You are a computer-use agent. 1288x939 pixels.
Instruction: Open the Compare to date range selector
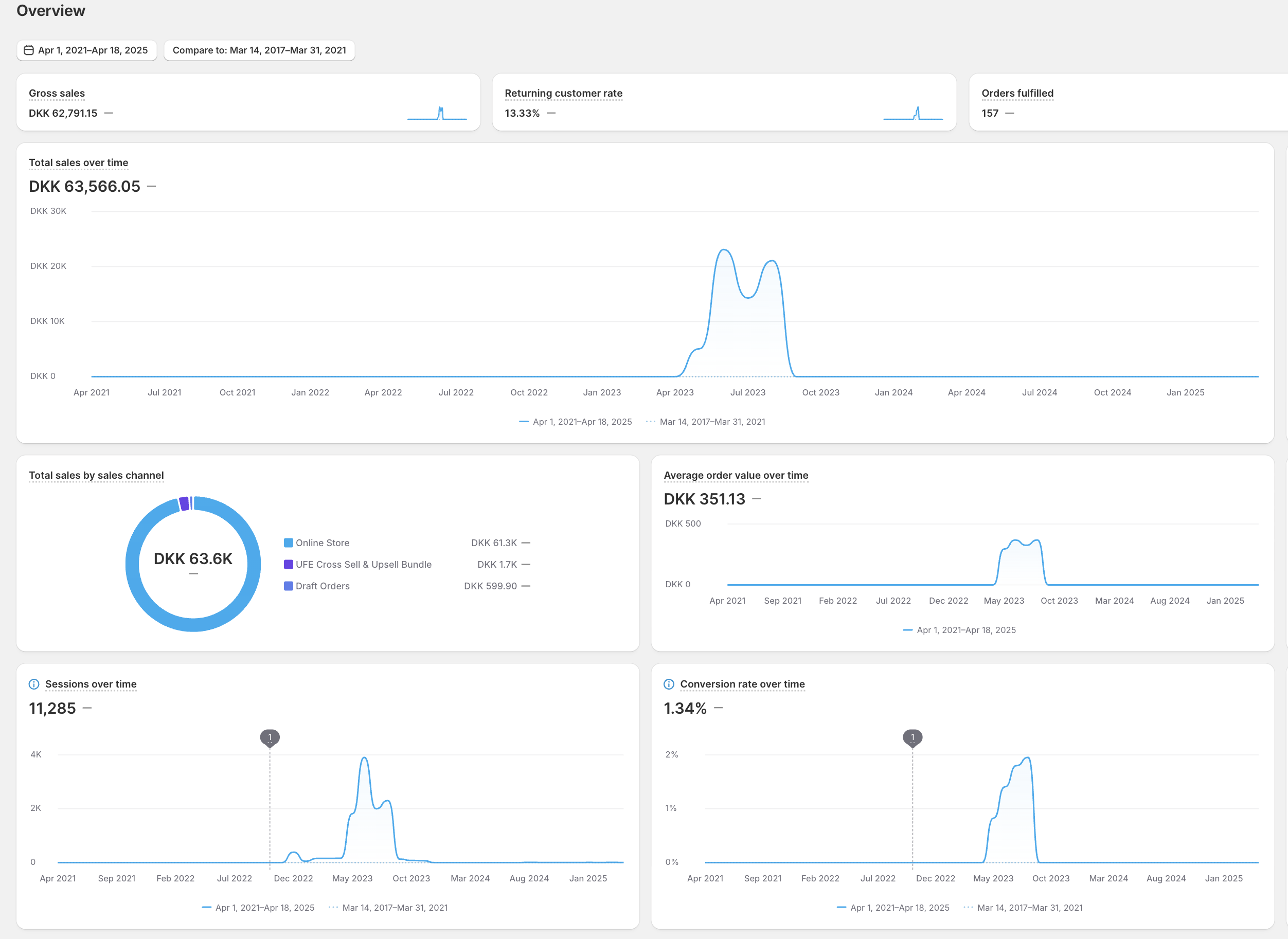[259, 50]
